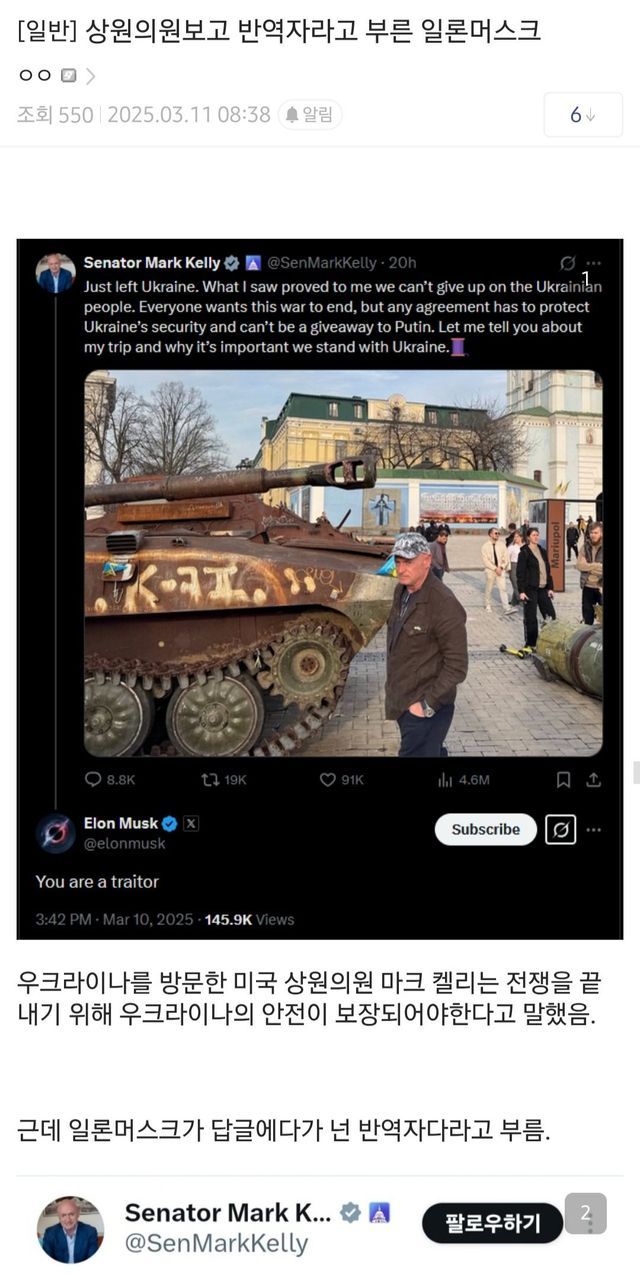The height and width of the screenshot is (1280, 640).
Task: Open the tank photo in the tweet
Action: coord(343,562)
